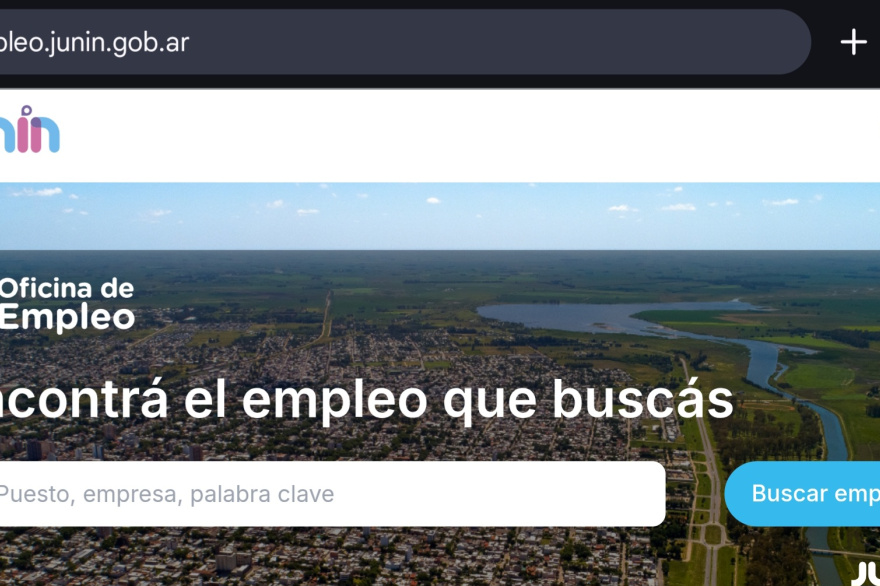Click the Junín logo in header

click(x=30, y=129)
